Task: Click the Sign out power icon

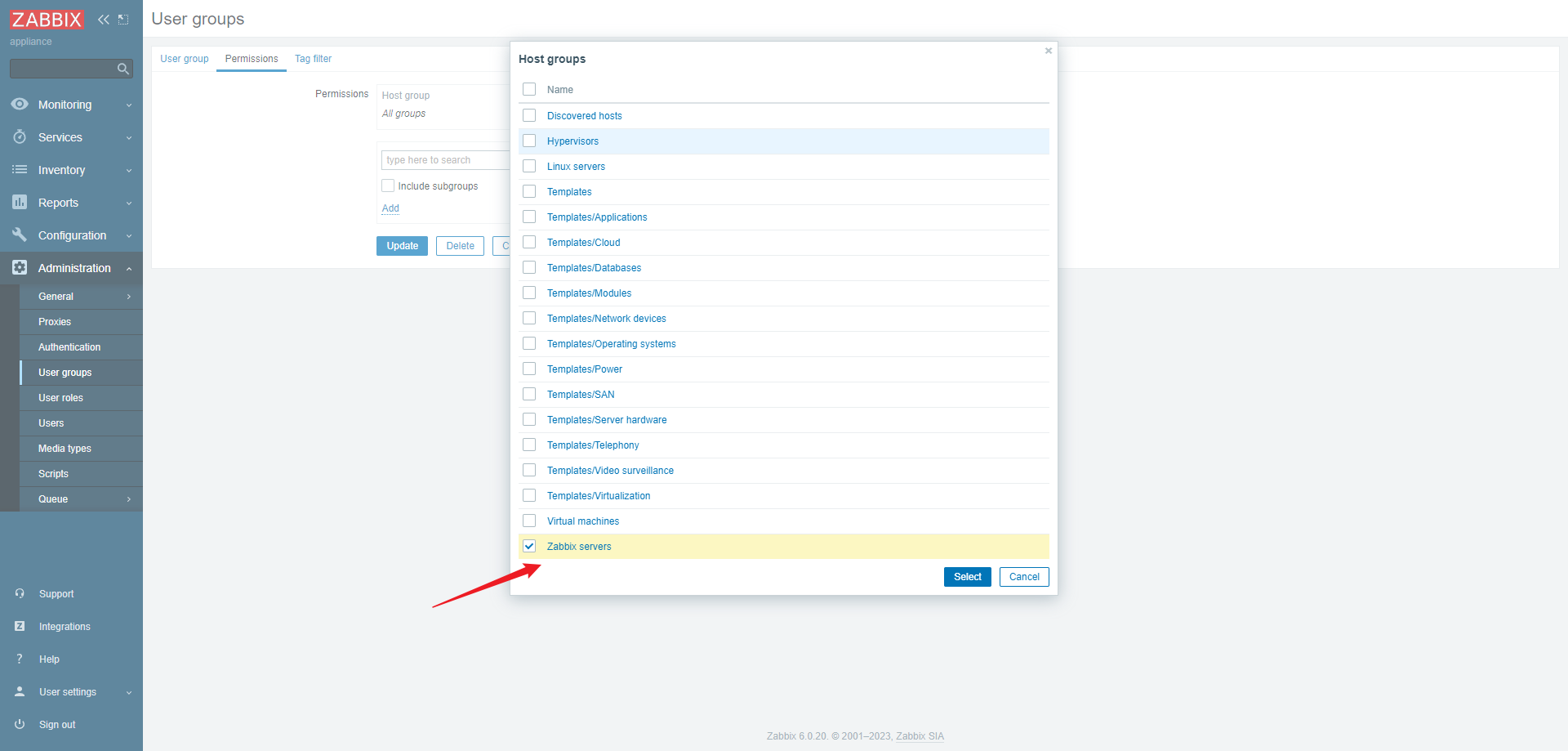Action: point(20,725)
